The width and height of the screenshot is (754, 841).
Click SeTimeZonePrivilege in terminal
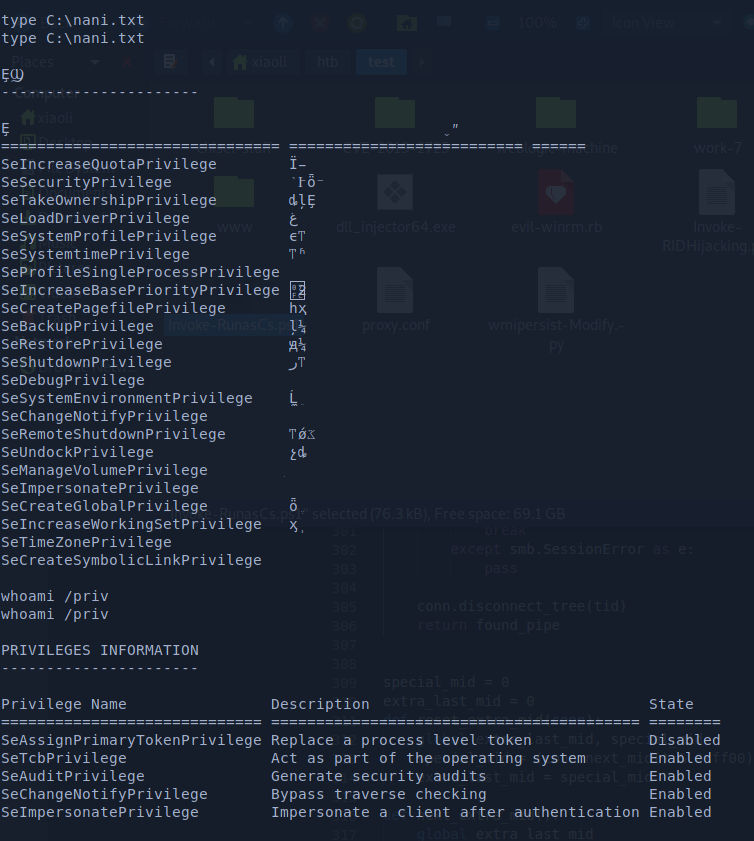pyautogui.click(x=86, y=542)
